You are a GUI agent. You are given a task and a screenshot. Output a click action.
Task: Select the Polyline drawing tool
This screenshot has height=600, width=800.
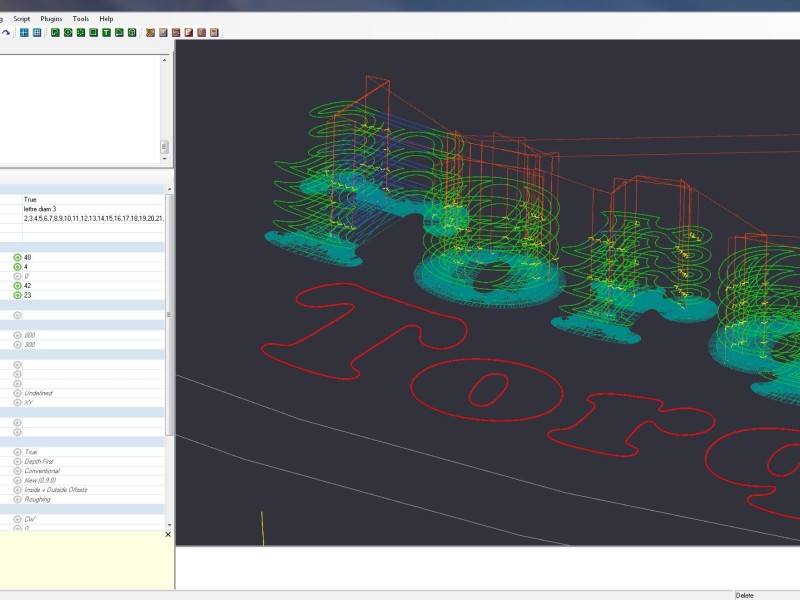click(55, 33)
